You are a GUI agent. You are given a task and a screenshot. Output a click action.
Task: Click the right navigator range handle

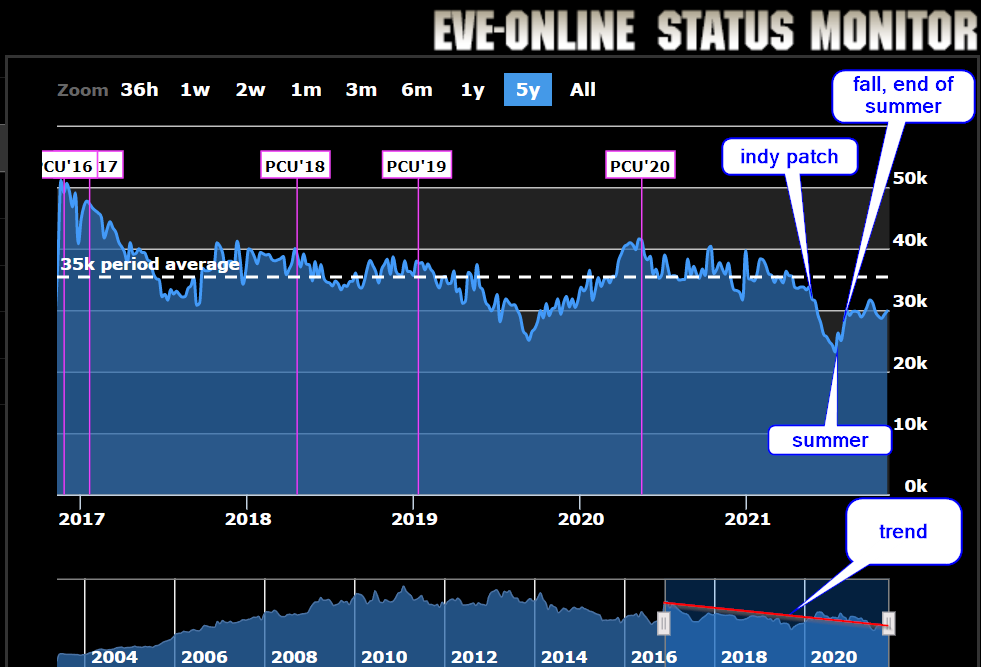[888, 623]
